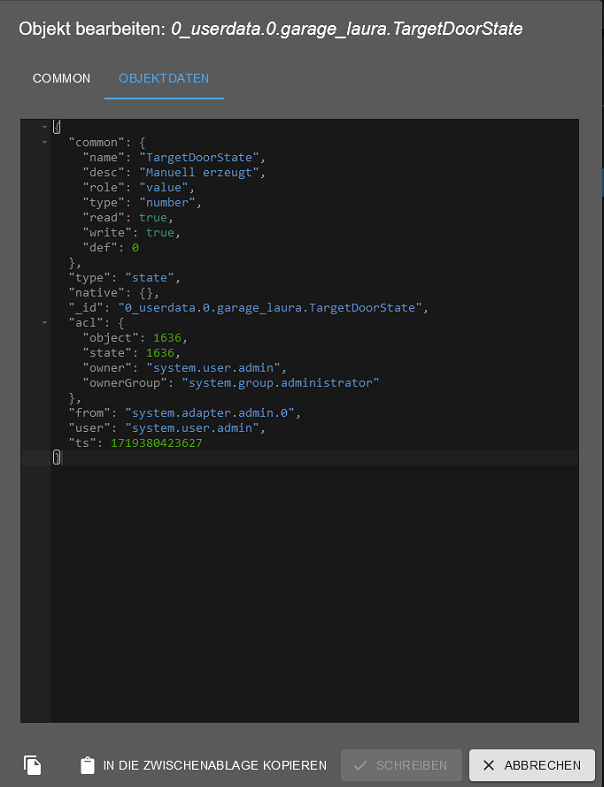This screenshot has height=787, width=604.
Task: Click the "read" true value in editor
Action: 153,217
